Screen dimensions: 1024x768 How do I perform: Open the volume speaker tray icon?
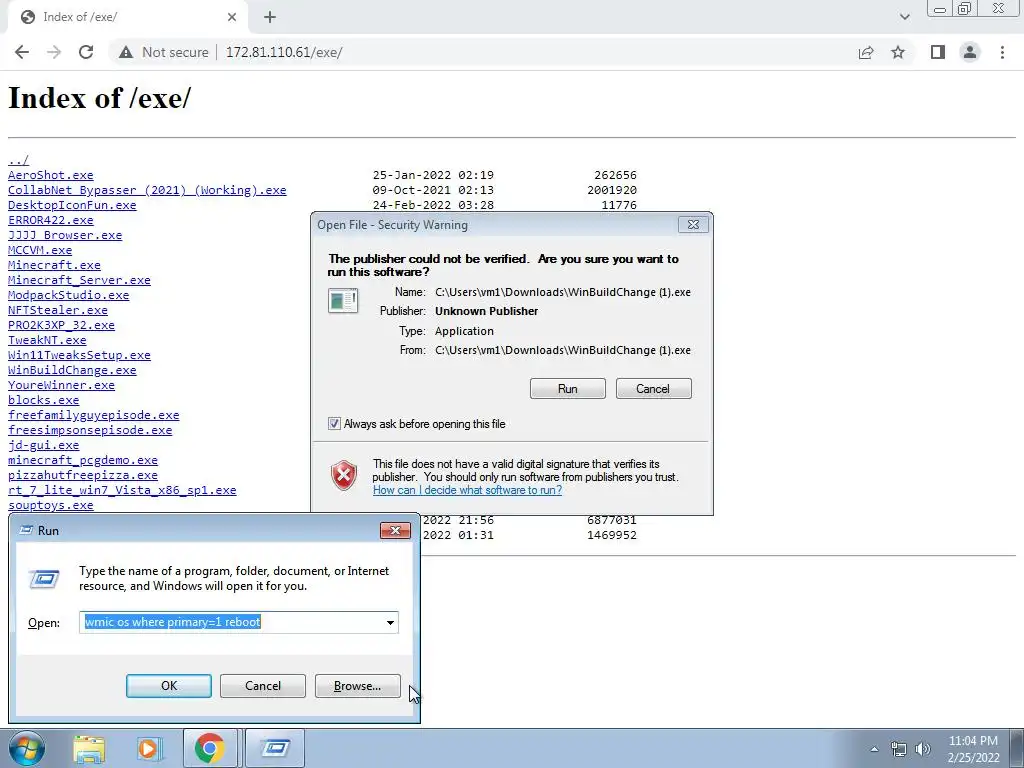pos(923,749)
